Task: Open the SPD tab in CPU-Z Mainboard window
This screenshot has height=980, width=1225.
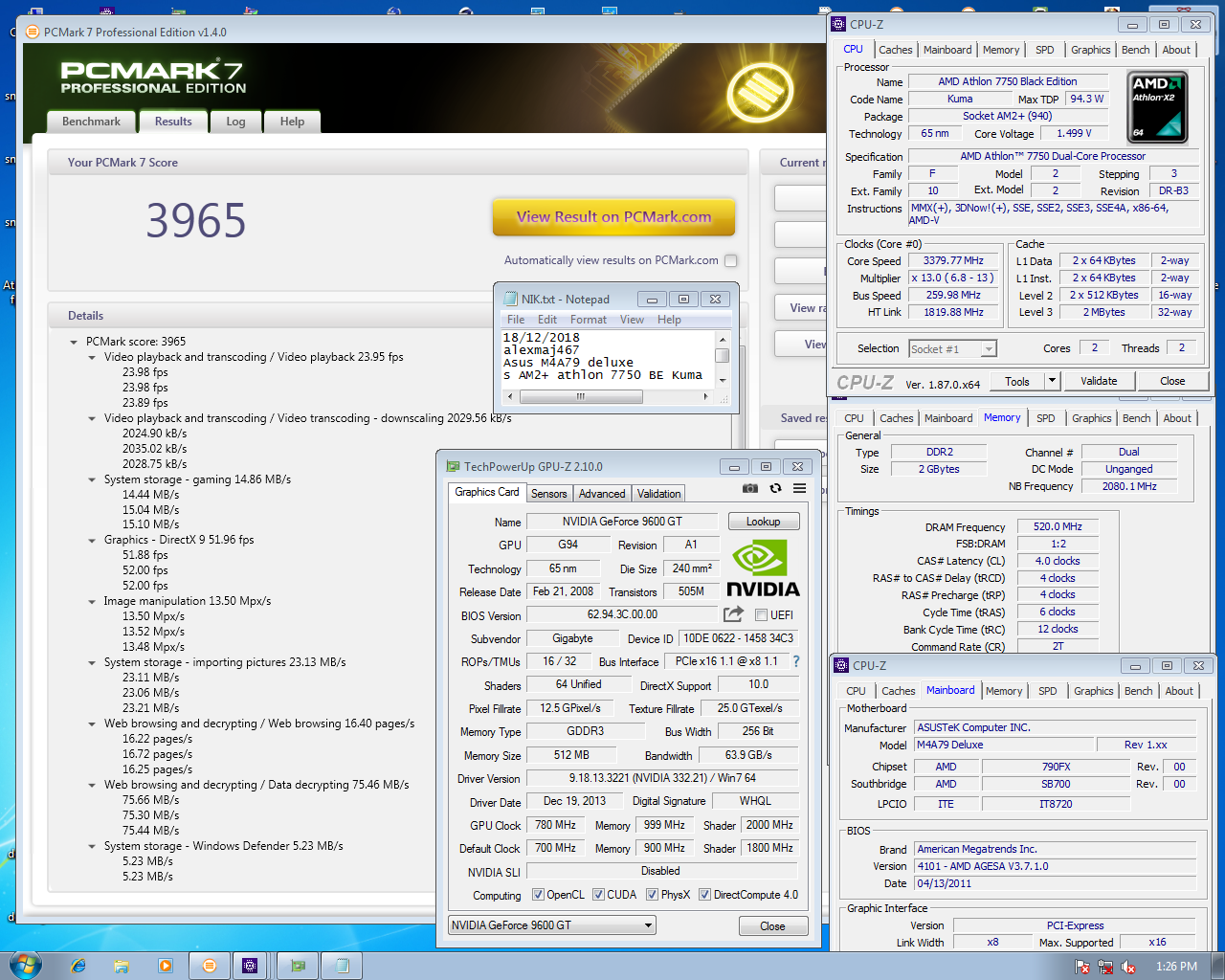Action: (1048, 691)
